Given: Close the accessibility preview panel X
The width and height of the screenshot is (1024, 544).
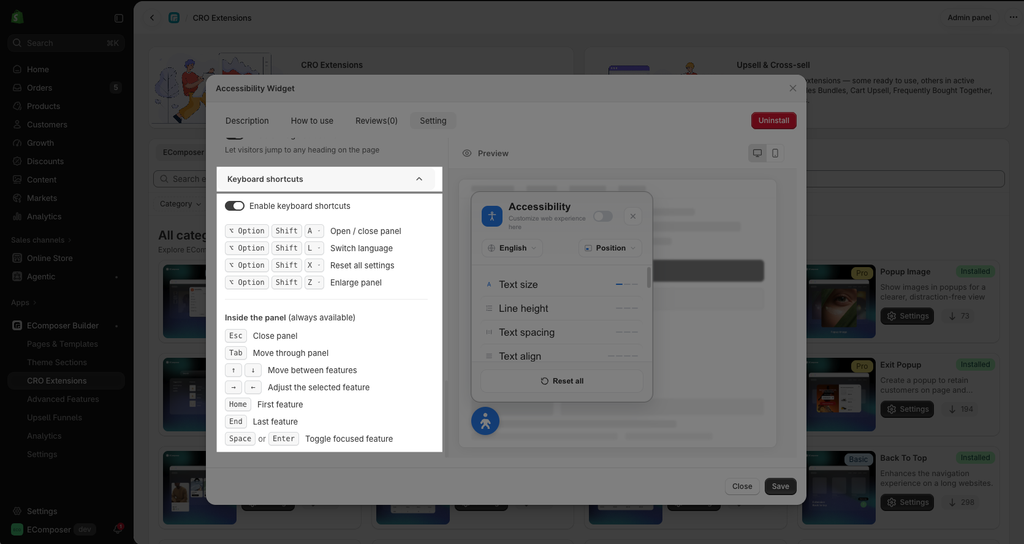Looking at the screenshot, I should click(633, 216).
